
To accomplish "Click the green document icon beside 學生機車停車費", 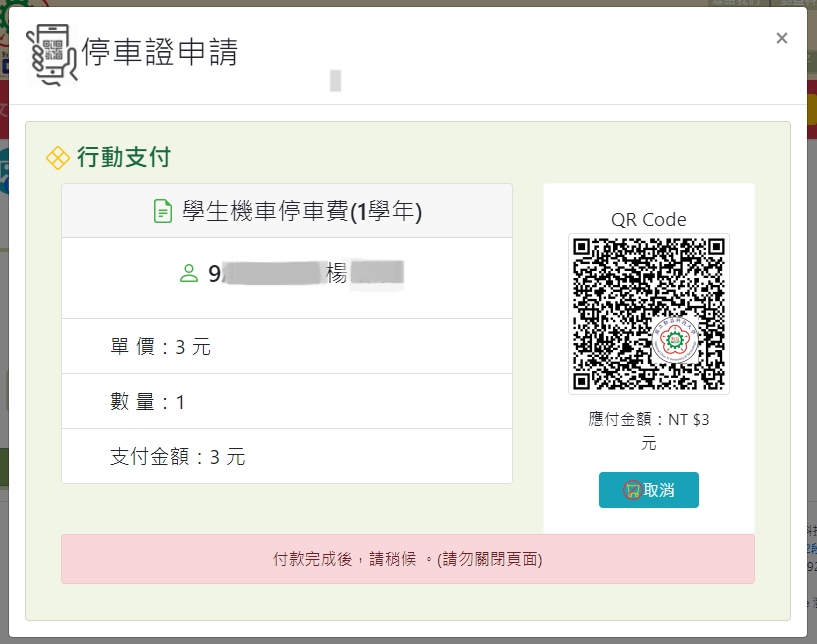I will pos(163,212).
